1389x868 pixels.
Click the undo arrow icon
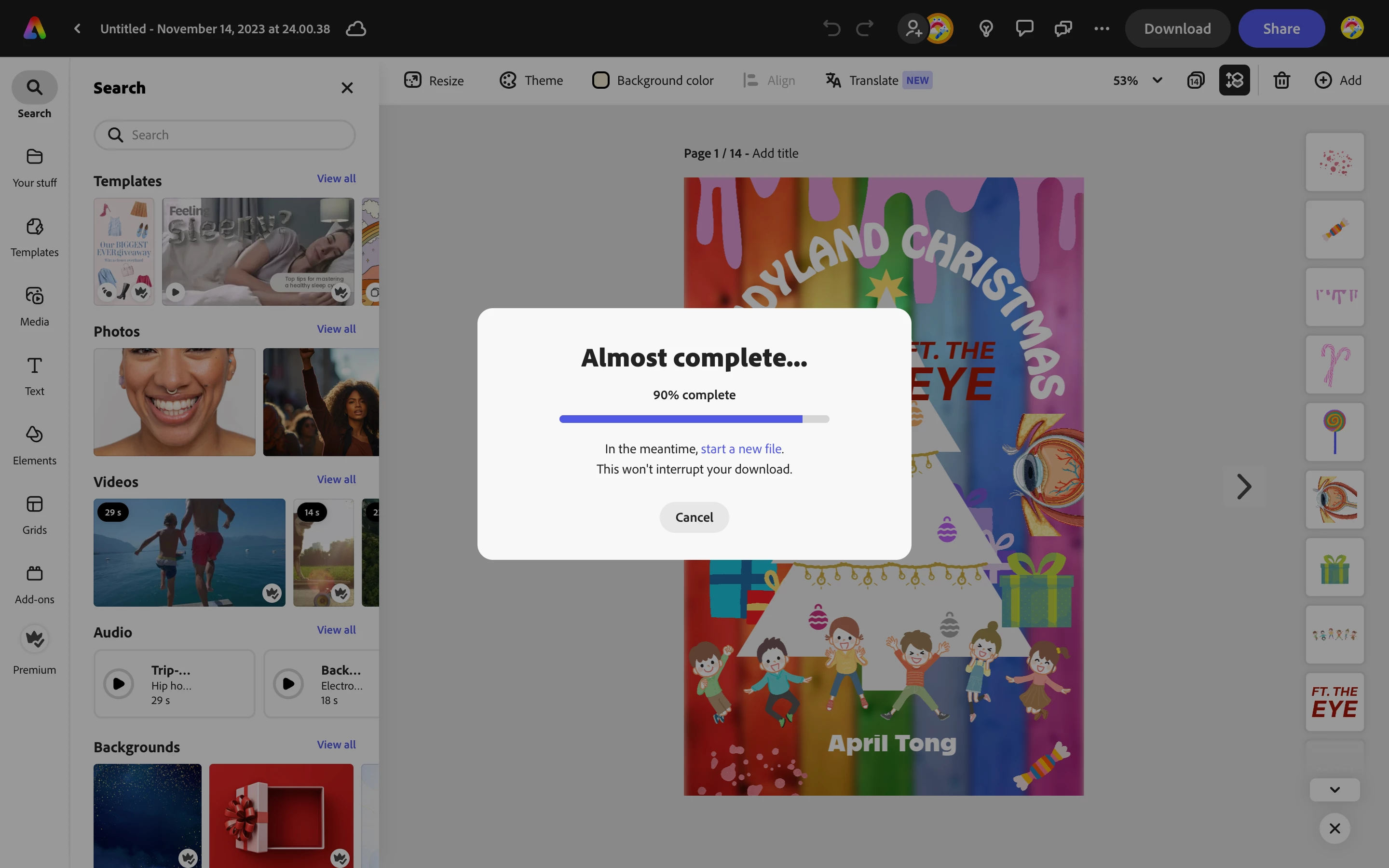[831, 28]
